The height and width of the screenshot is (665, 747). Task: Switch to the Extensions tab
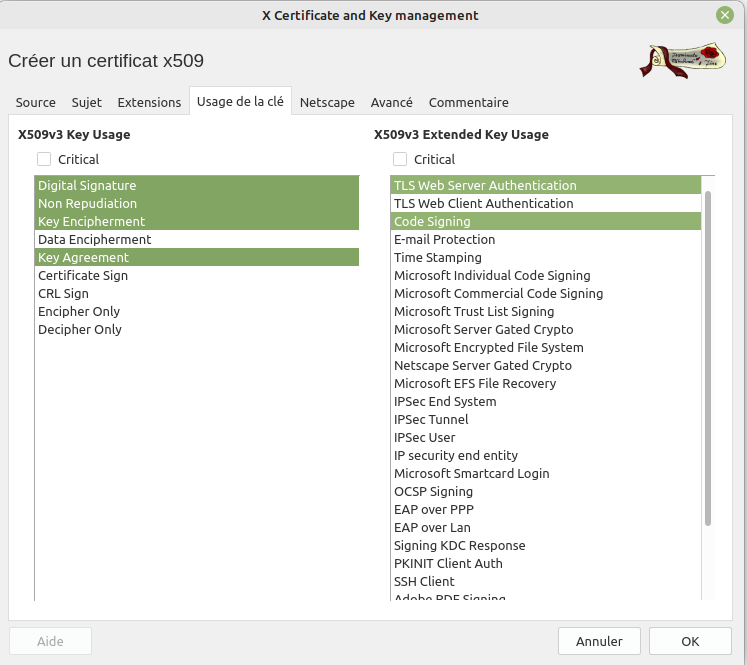[x=149, y=102]
